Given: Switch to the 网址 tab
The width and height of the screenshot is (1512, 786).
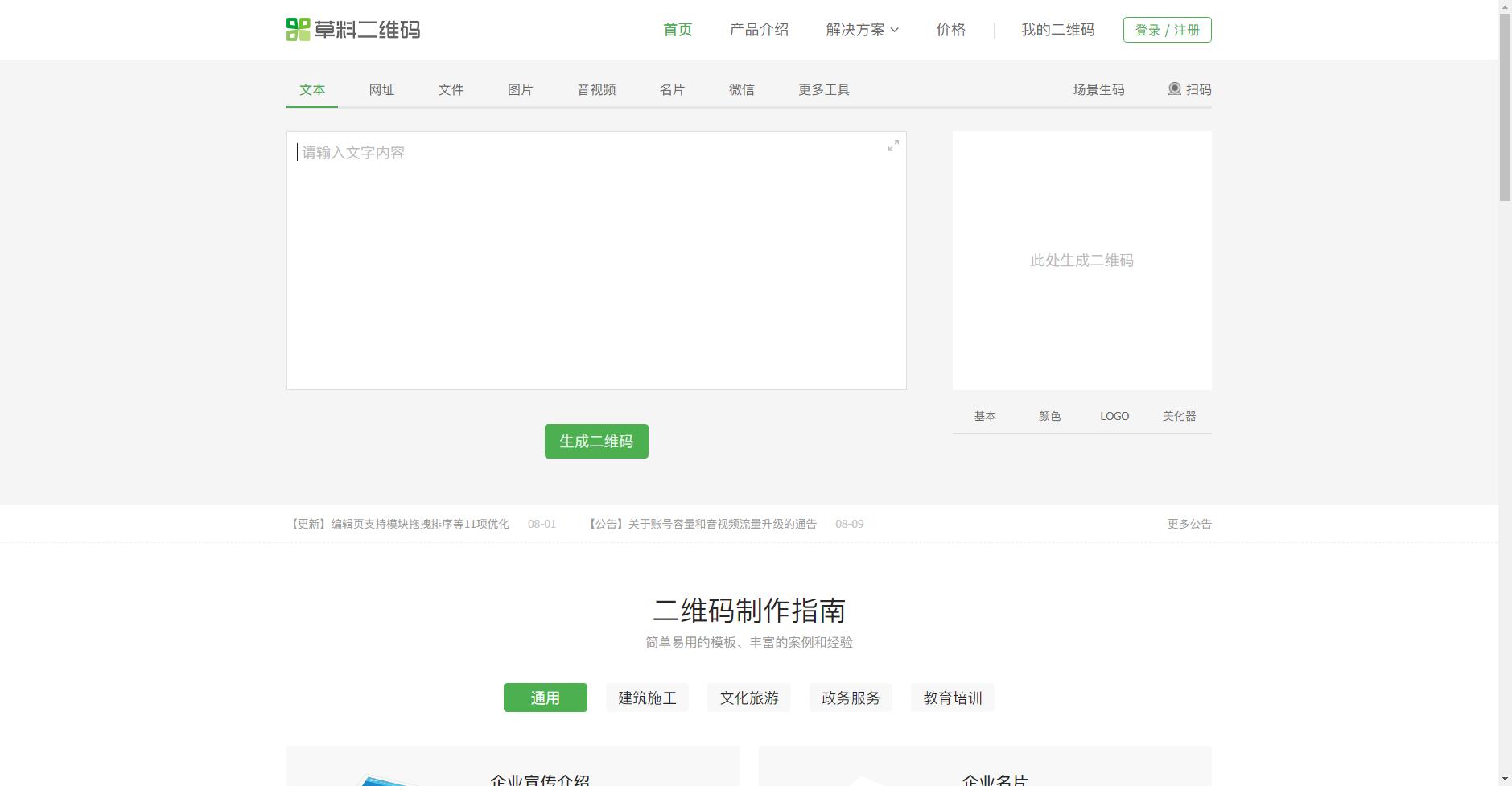Looking at the screenshot, I should pos(381,89).
